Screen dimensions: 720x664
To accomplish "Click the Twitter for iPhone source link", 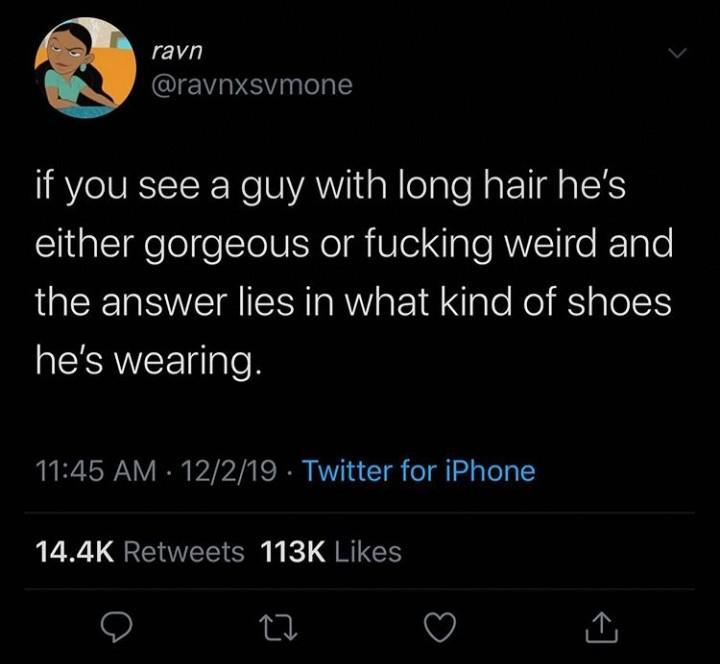I will click(x=420, y=472).
